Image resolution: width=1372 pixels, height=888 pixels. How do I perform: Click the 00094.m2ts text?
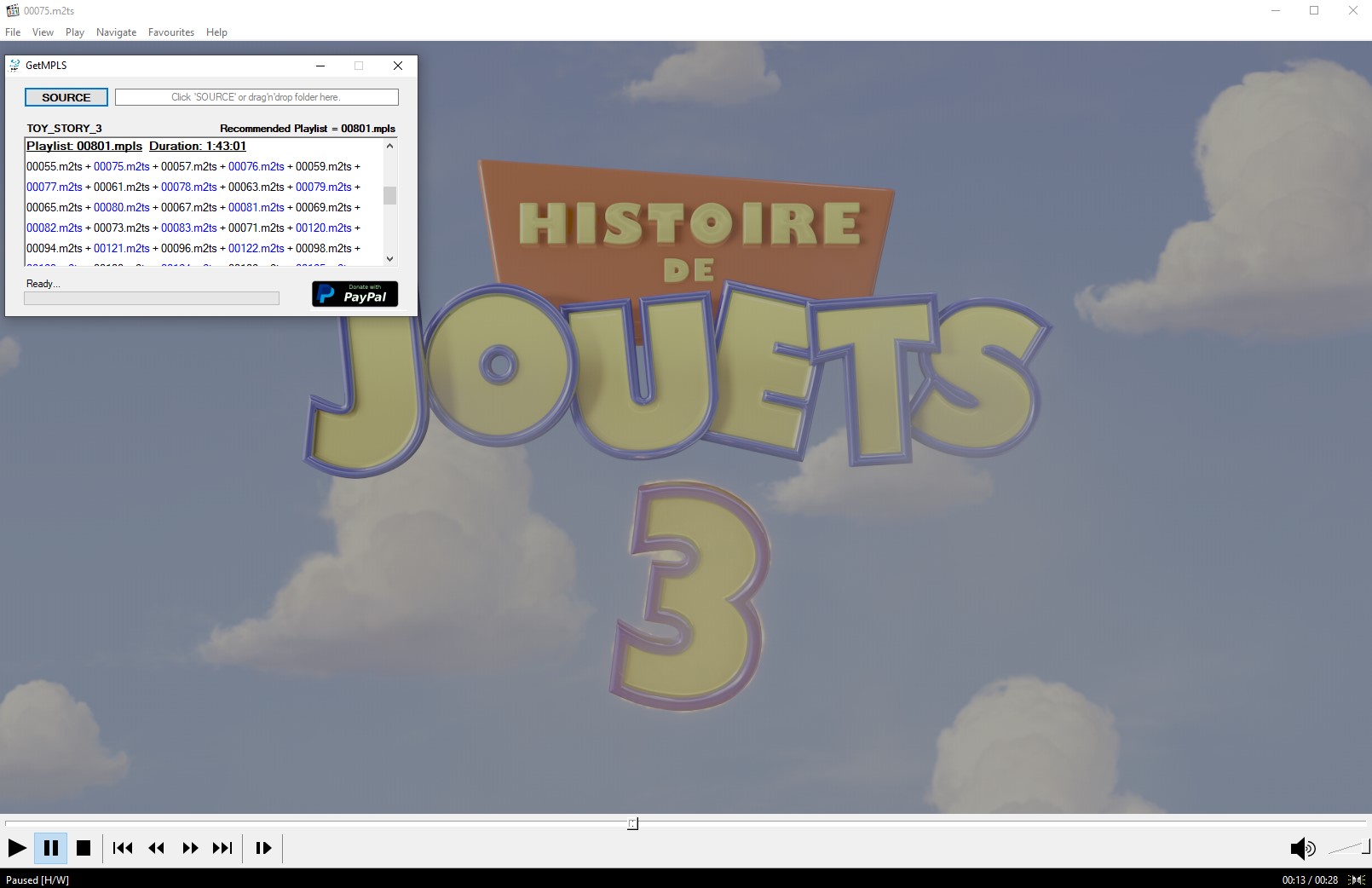[x=55, y=248]
